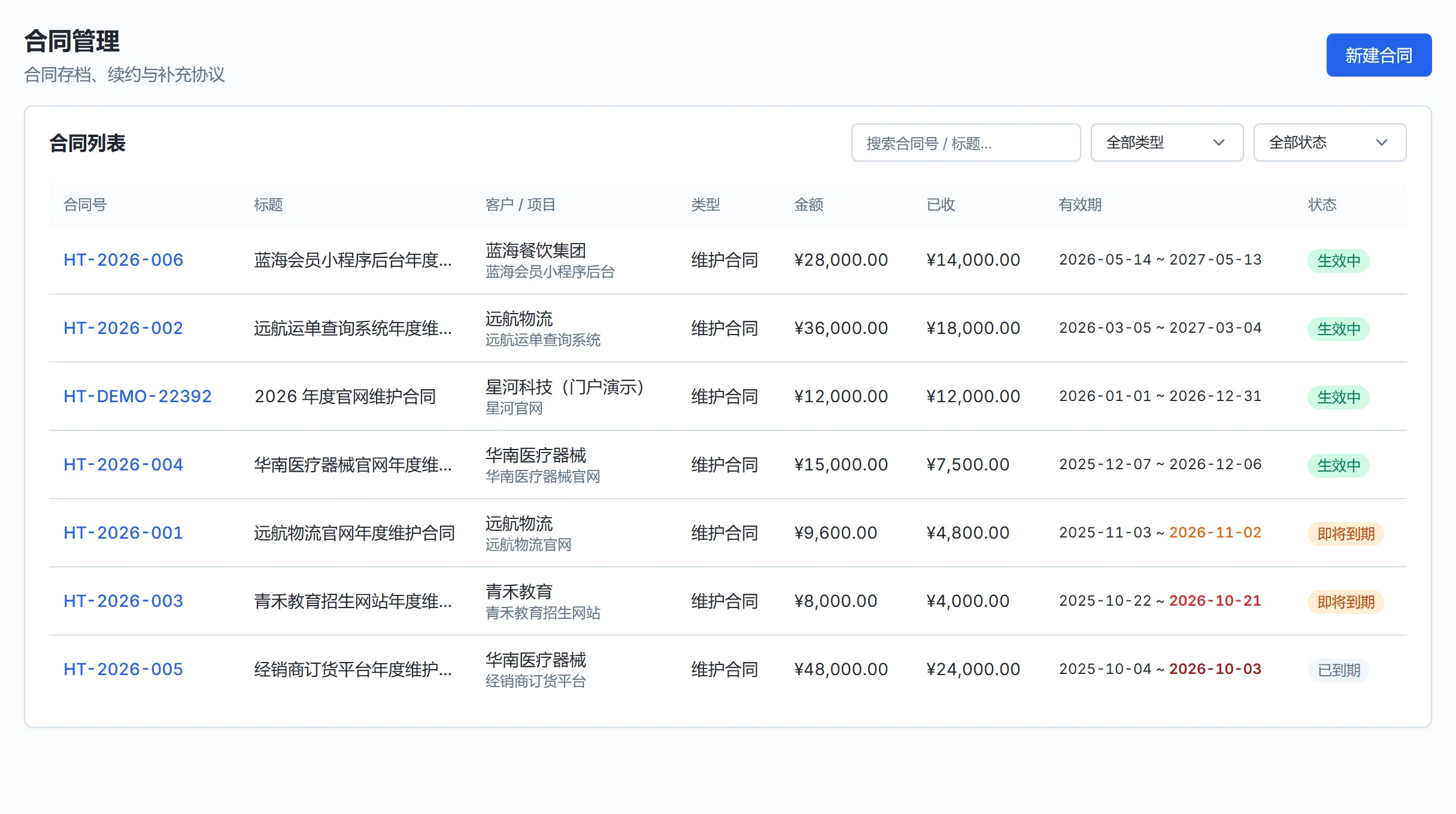Viewport: 1456px width, 814px height.
Task: Click the 客户 / 项目 column header
Action: point(520,205)
